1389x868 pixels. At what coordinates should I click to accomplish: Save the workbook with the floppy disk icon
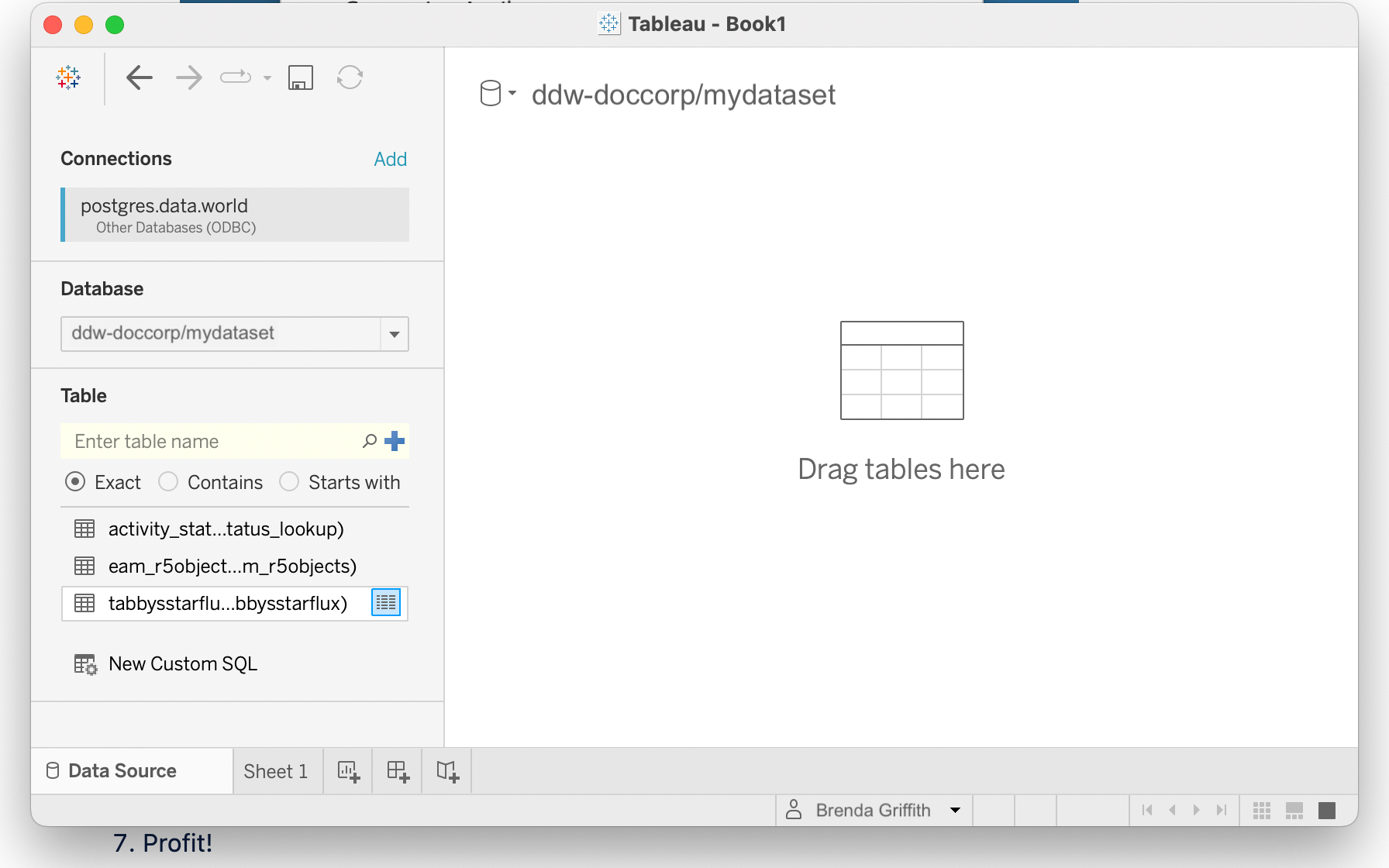301,77
